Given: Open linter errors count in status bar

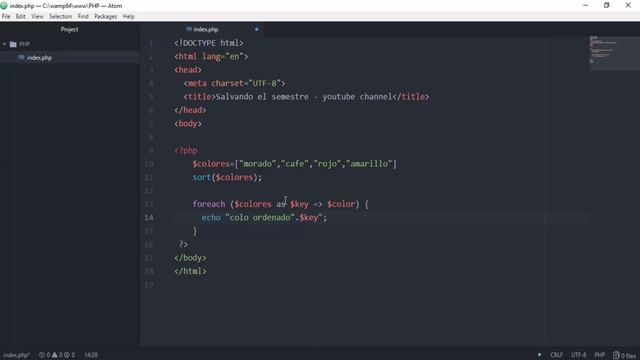Looking at the screenshot, I should (44, 355).
